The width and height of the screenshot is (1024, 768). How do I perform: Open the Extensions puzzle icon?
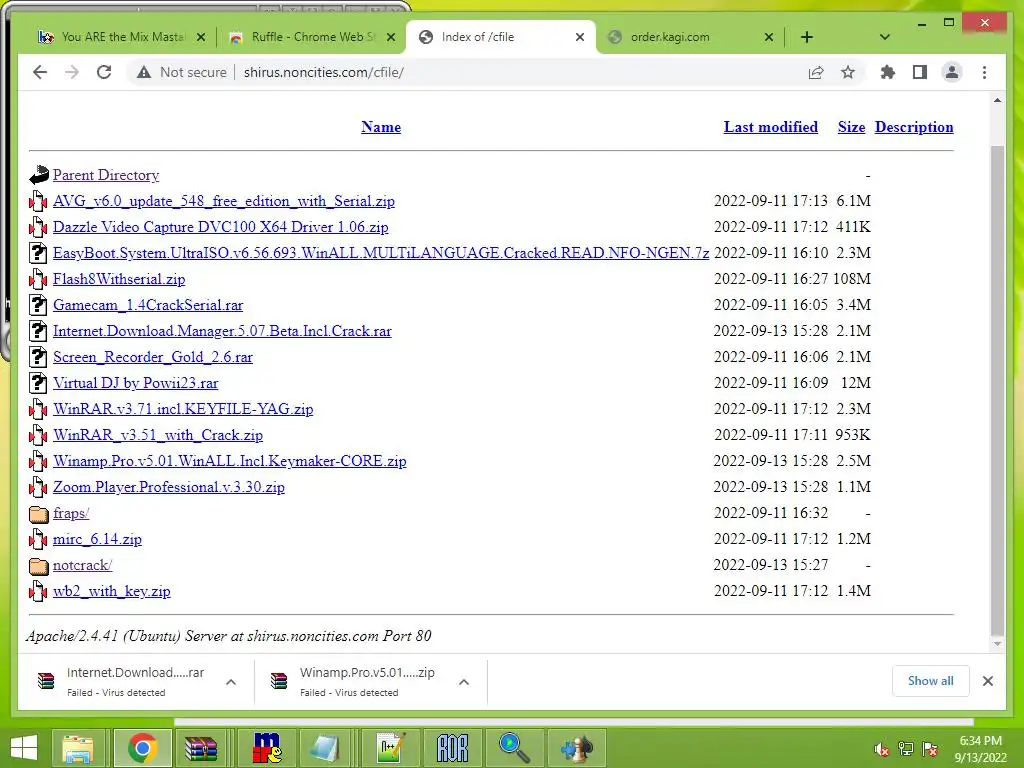(x=888, y=72)
